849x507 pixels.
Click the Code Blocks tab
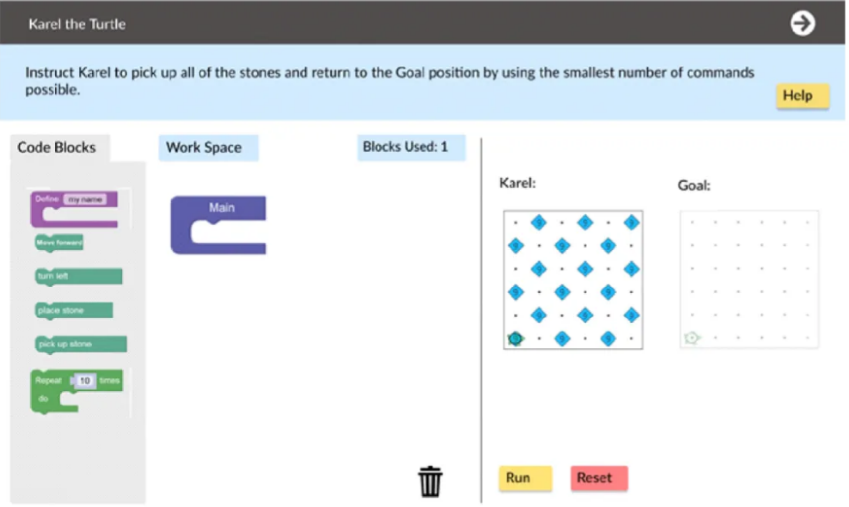coord(57,148)
